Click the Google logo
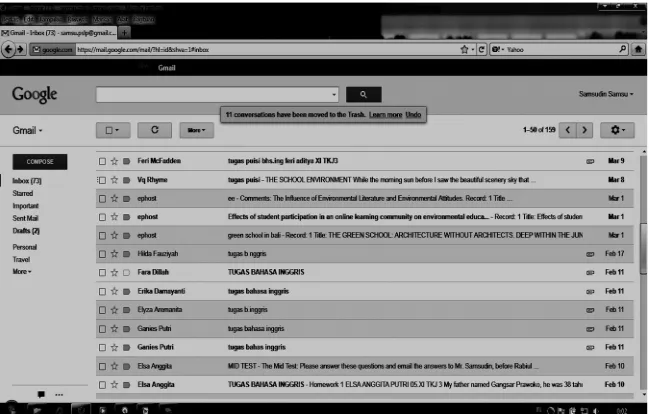The height and width of the screenshot is (414, 650). (34, 94)
